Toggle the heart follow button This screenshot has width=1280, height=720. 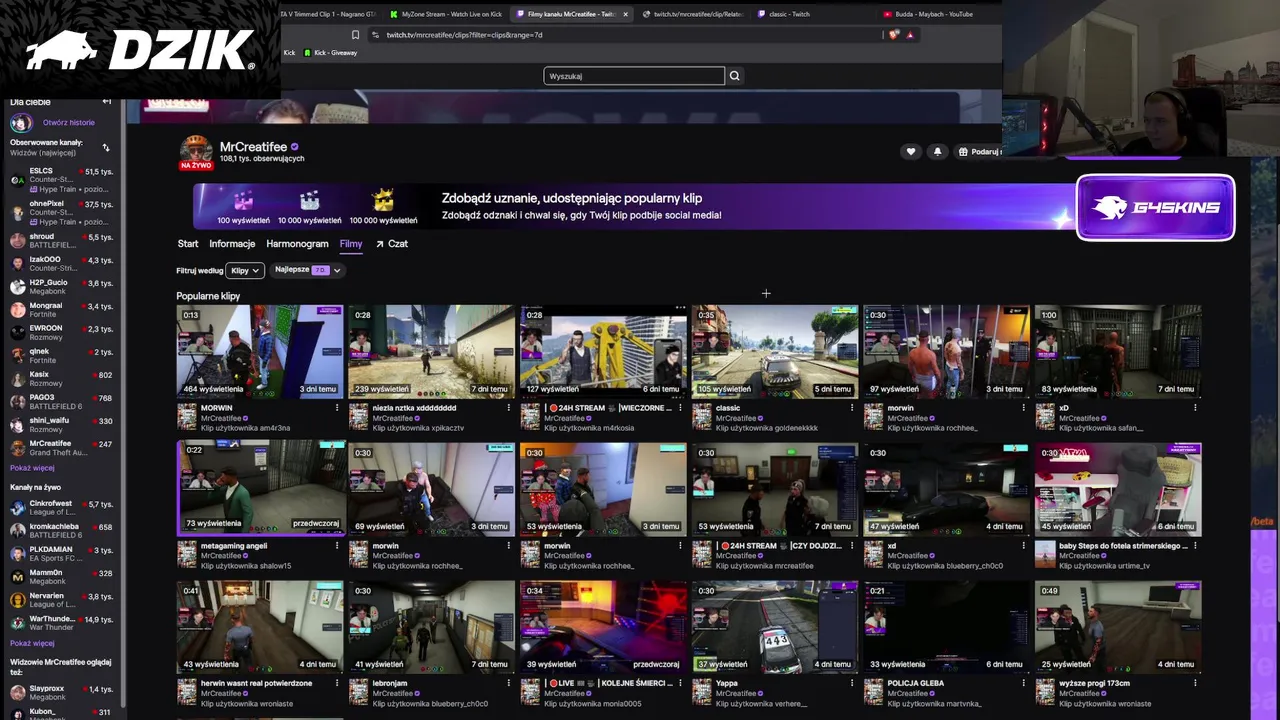click(910, 152)
